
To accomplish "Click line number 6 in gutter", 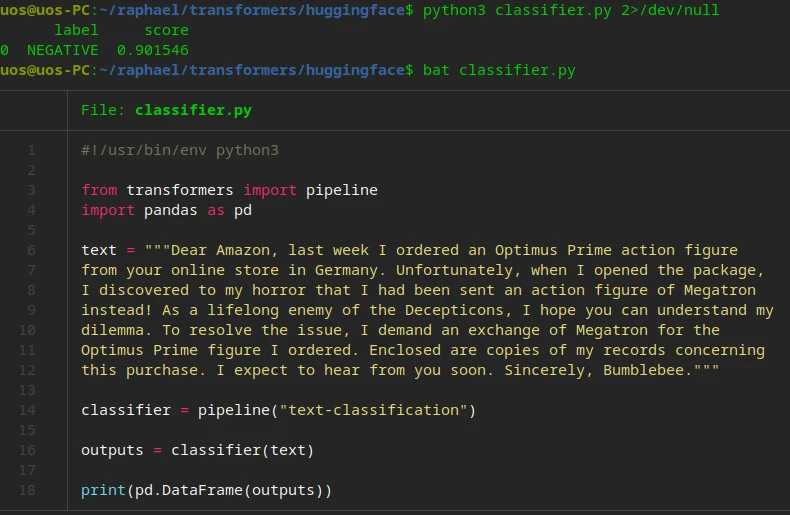I will (x=31, y=250).
